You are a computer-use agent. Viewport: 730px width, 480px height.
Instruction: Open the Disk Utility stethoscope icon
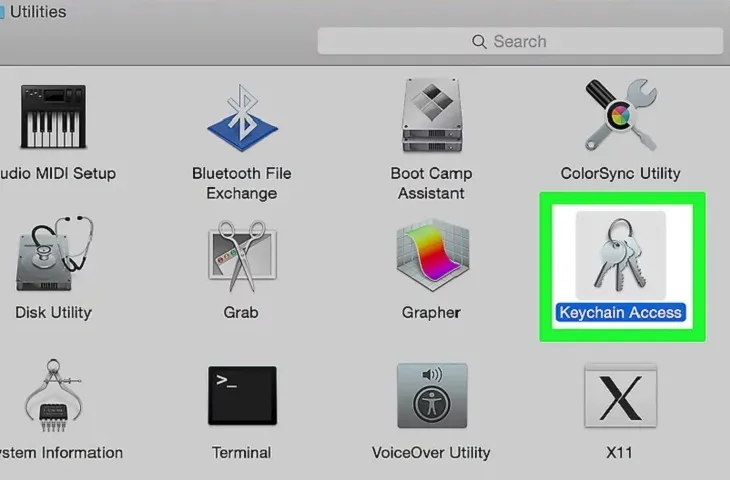tap(57, 256)
